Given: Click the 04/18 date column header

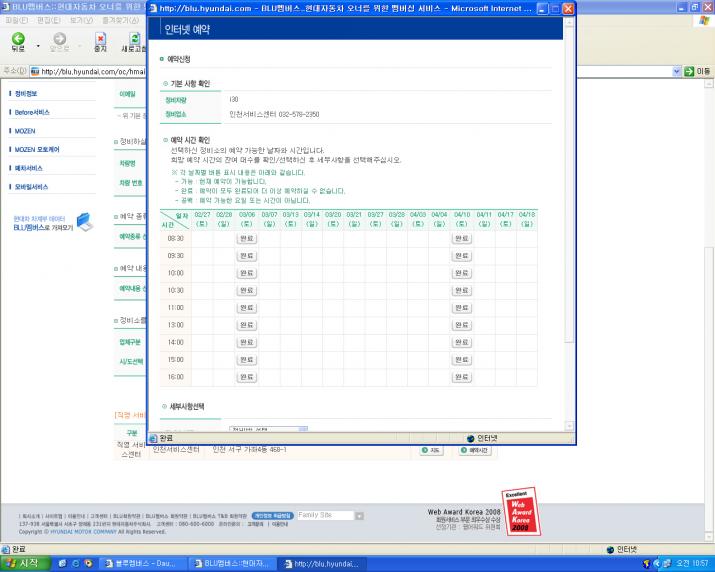Looking at the screenshot, I should [x=527, y=219].
